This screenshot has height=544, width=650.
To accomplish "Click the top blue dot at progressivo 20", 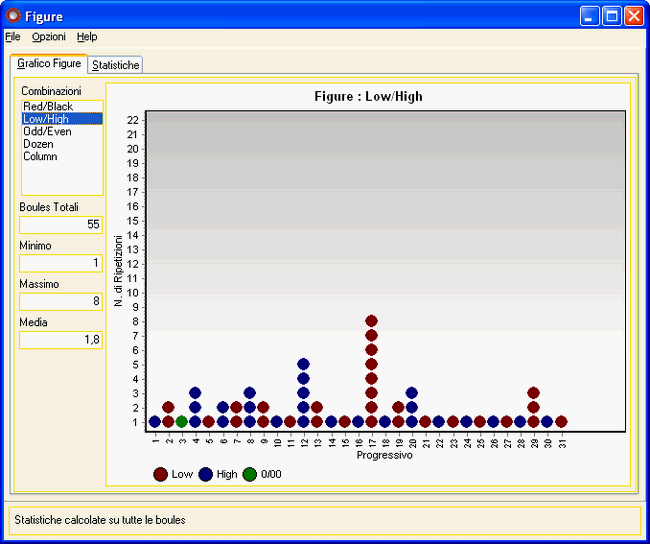I will [x=412, y=393].
